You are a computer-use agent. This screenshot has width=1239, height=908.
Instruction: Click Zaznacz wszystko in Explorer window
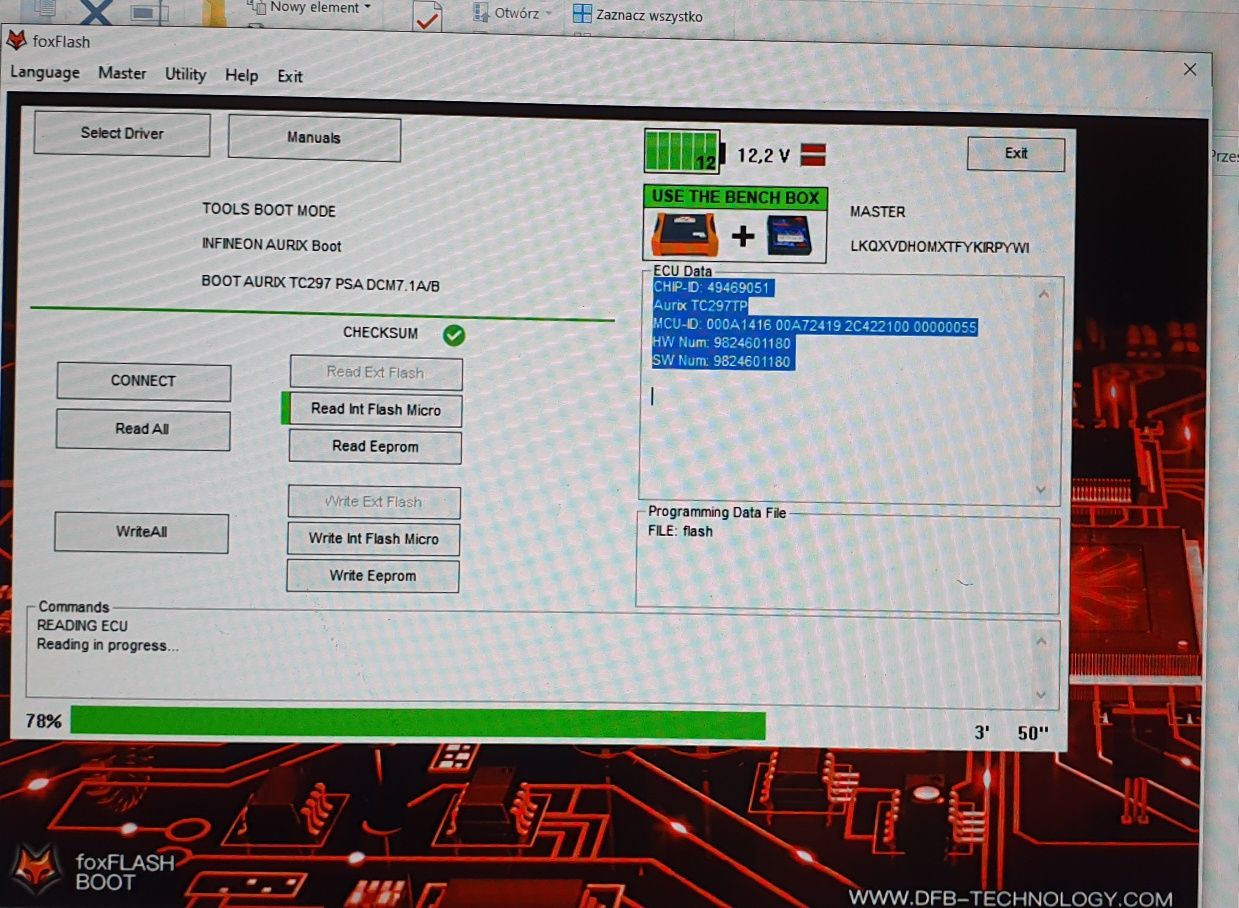638,15
